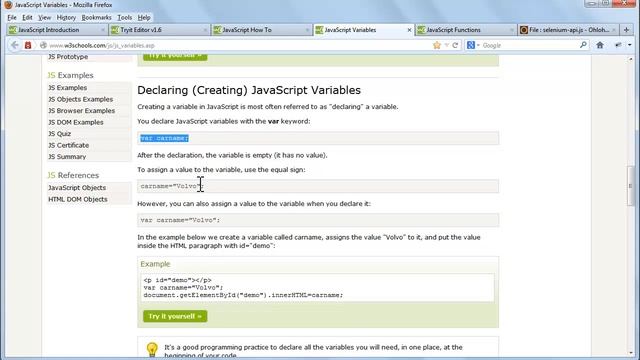Click the vertical scrollbar thumb
The width and height of the screenshot is (640, 360).
[631, 186]
